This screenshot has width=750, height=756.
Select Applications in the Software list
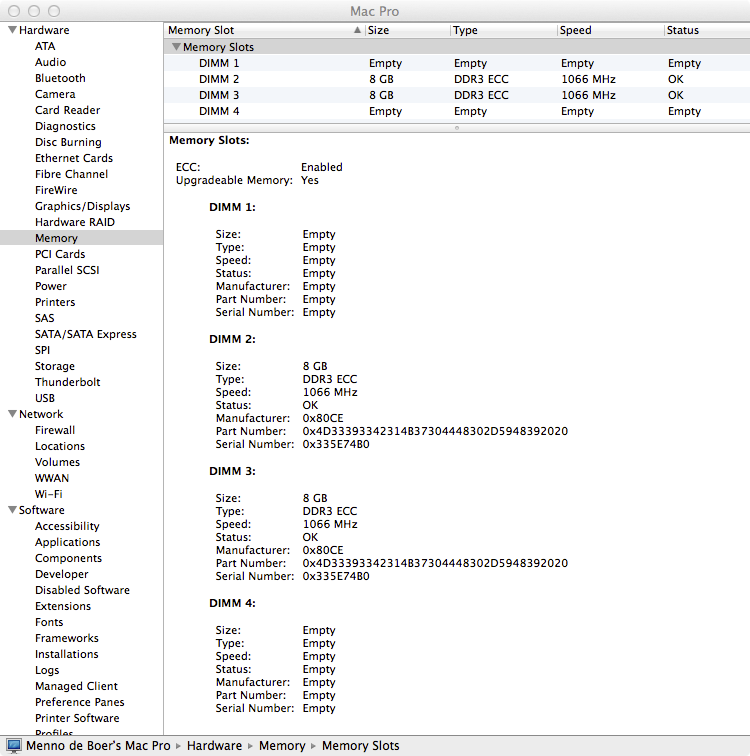[67, 542]
